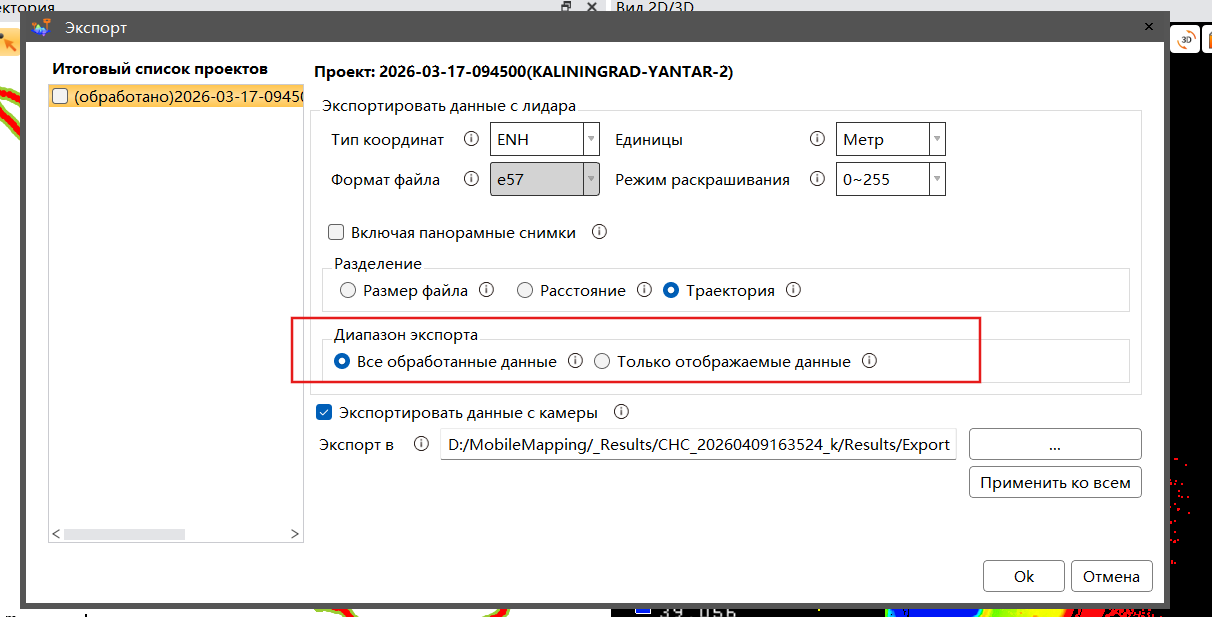Select Размер файла split option
The image size is (1212, 617).
(x=348, y=290)
